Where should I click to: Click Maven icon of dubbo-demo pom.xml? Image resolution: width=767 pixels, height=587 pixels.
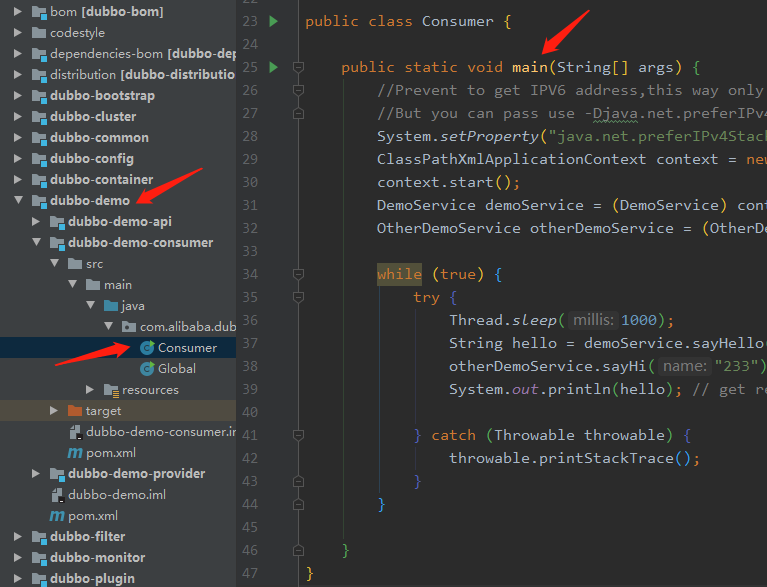(57, 516)
